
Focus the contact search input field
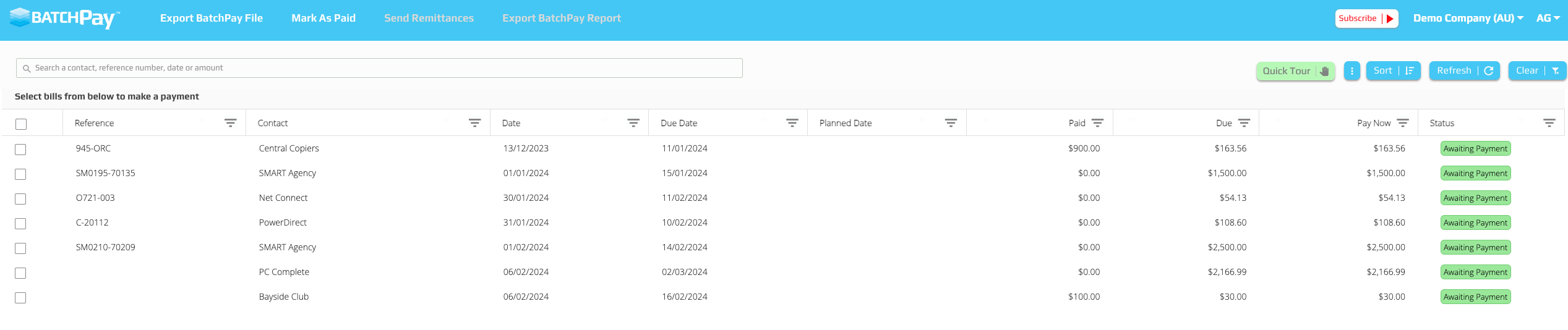pos(379,68)
